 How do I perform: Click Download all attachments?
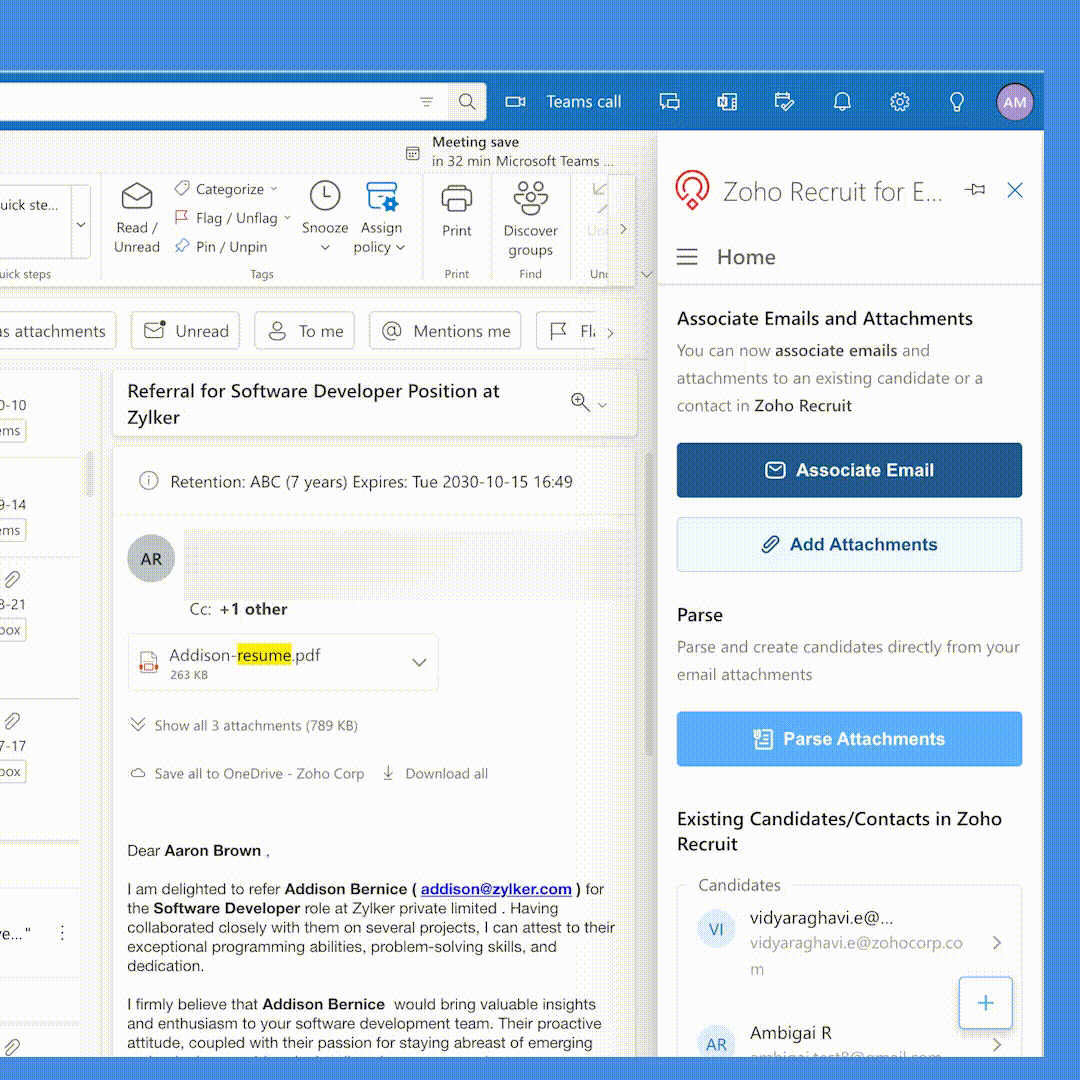pyautogui.click(x=435, y=773)
